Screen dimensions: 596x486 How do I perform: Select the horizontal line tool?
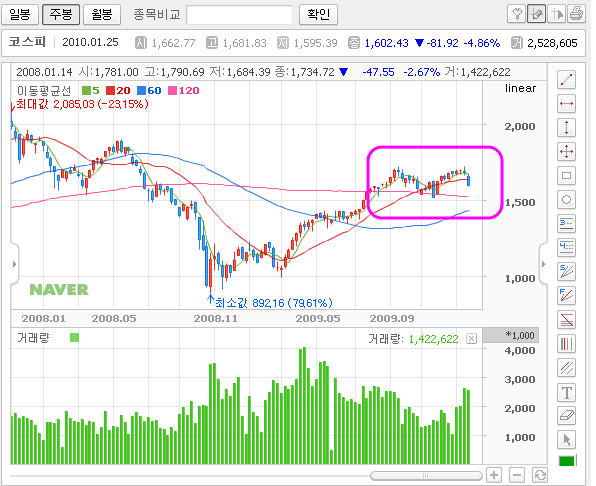(566, 104)
